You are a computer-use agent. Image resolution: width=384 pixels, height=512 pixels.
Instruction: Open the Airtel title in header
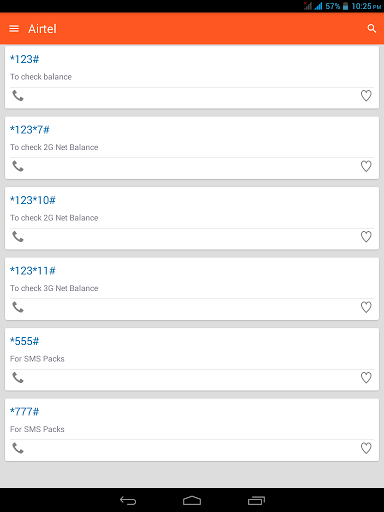[x=42, y=29]
